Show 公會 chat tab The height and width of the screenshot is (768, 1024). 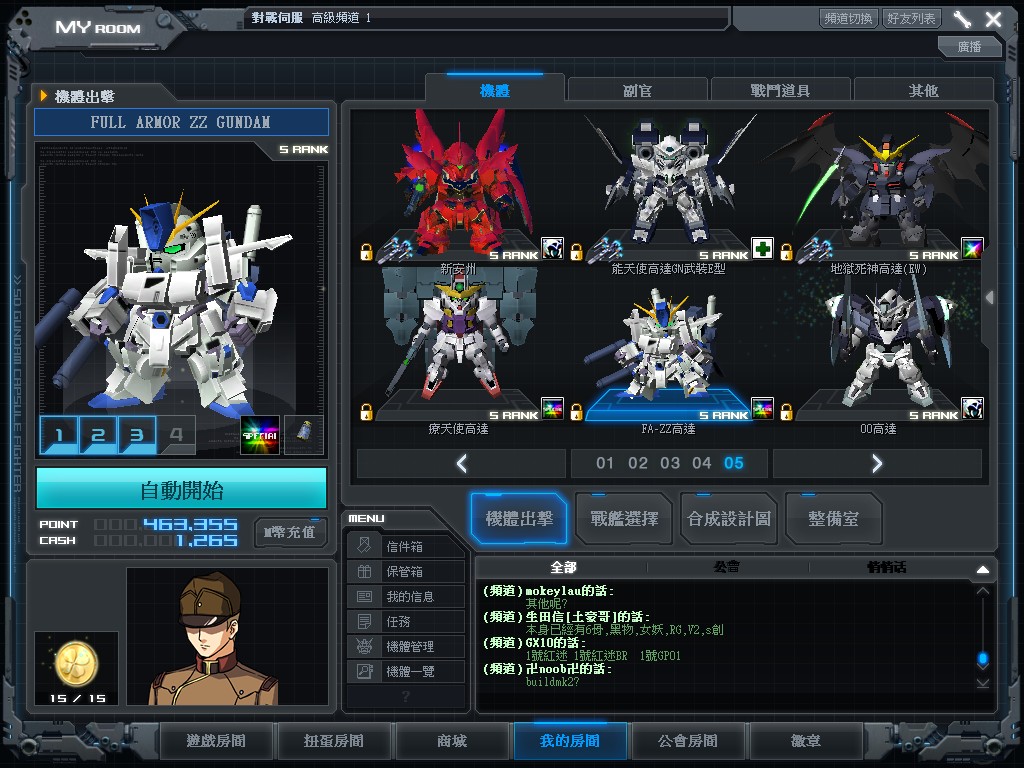(x=727, y=567)
